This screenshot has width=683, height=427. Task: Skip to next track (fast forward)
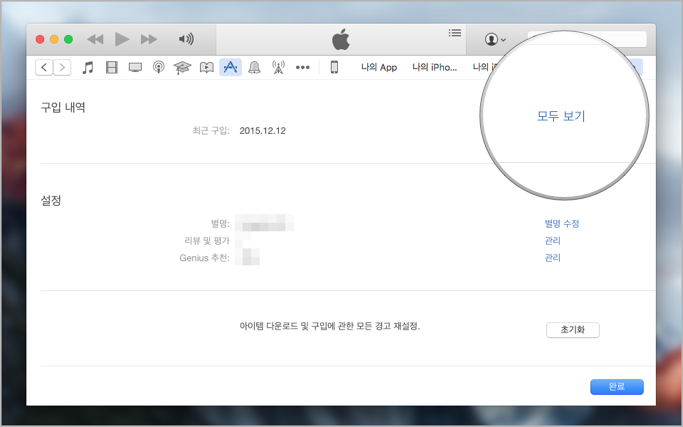point(149,39)
